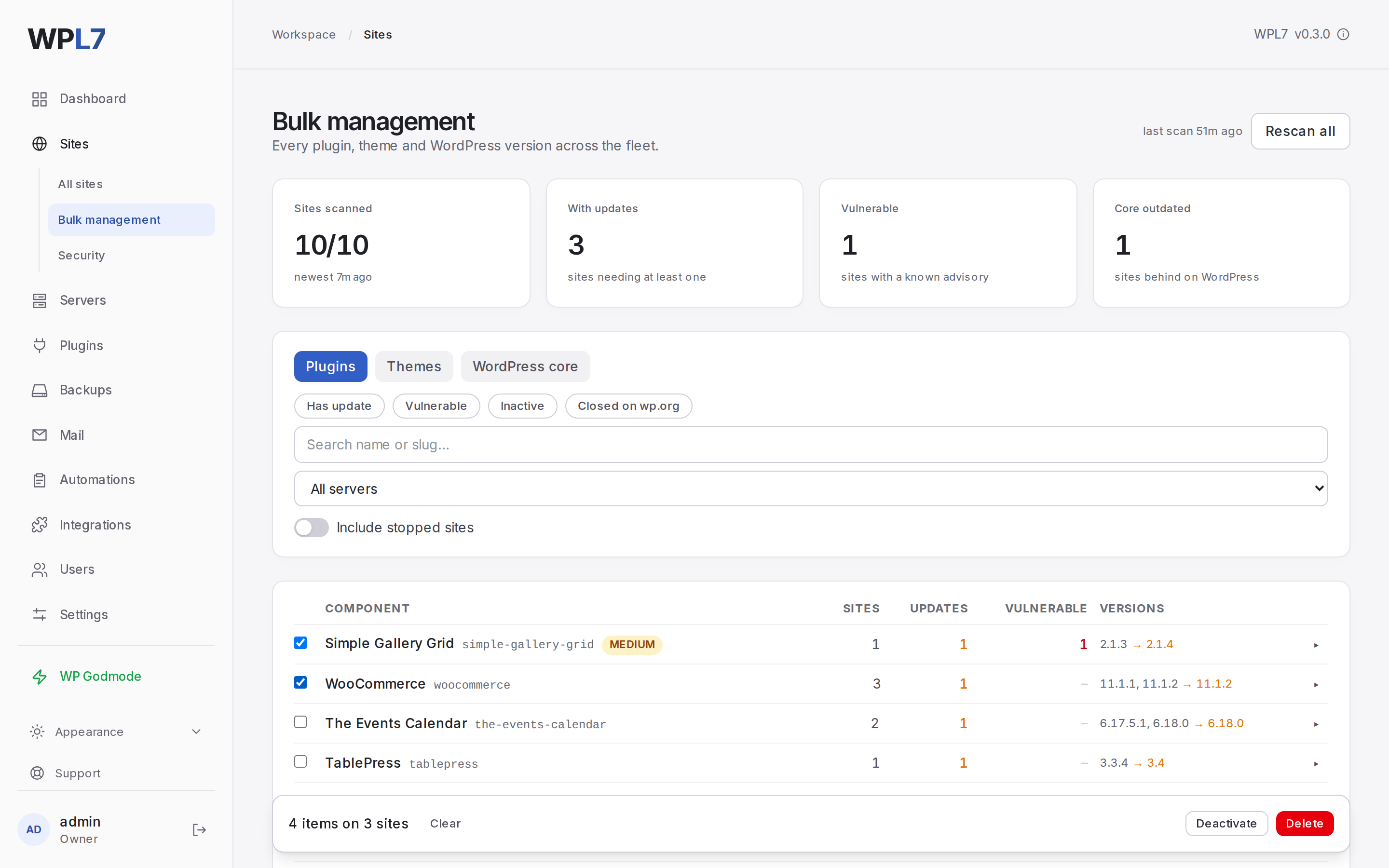This screenshot has height=868, width=1389.
Task: Click the Integrations puzzle icon
Action: [39, 525]
